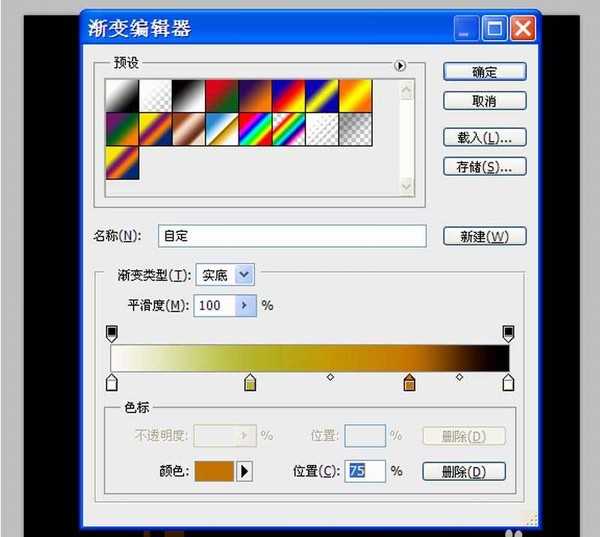Open the gradient type (渐变类型) dropdown

pos(245,274)
